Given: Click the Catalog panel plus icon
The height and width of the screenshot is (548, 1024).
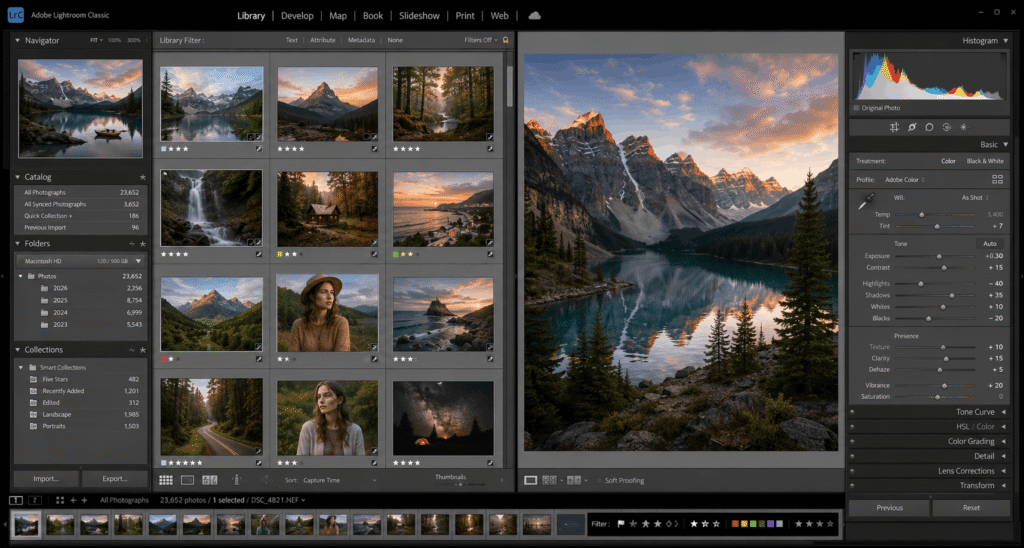Looking at the screenshot, I should pyautogui.click(x=142, y=177).
